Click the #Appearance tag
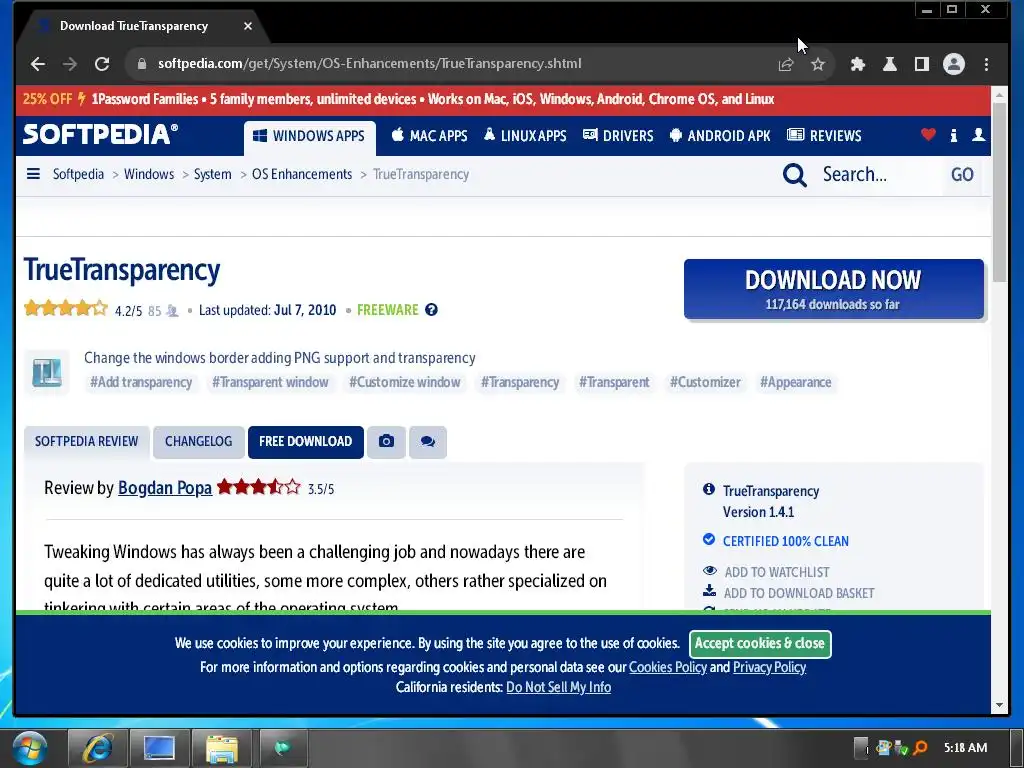This screenshot has height=768, width=1024. coord(795,382)
